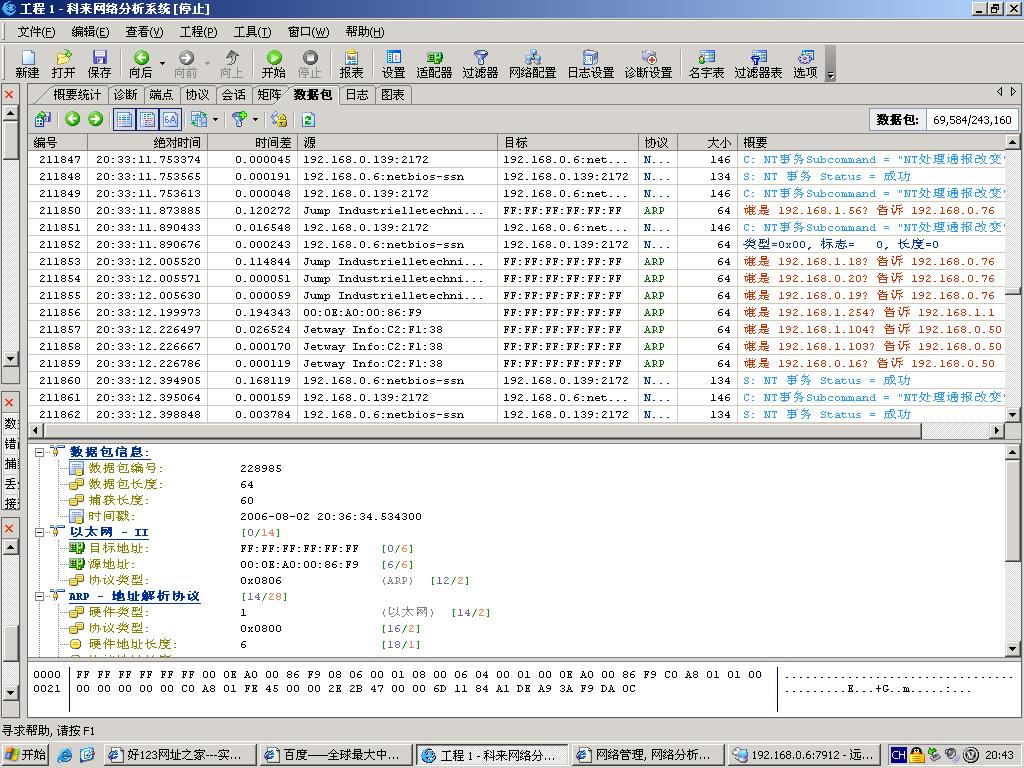Screen dimensions: 1024x768
Task: Open 诊断设置 (Diagnosis settings) icon
Action: (x=648, y=63)
